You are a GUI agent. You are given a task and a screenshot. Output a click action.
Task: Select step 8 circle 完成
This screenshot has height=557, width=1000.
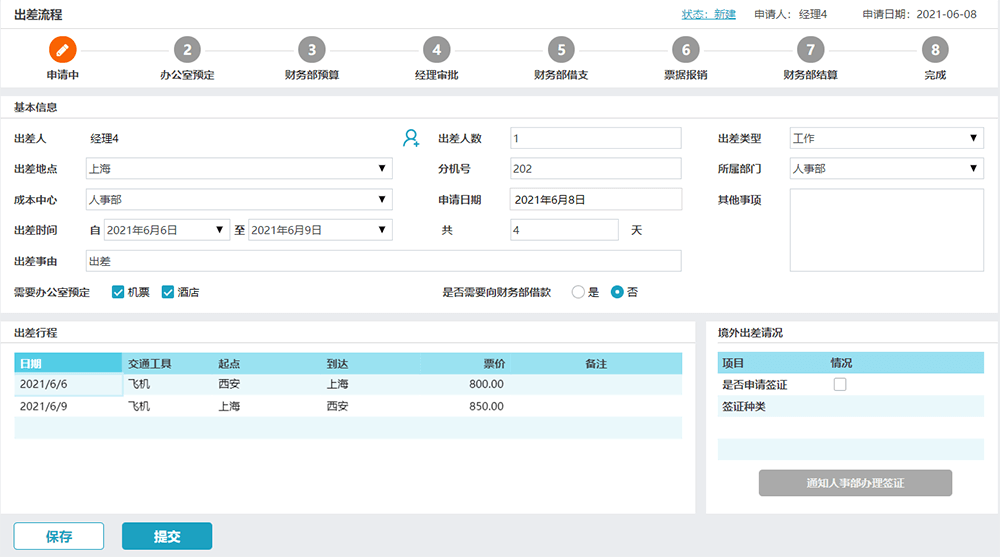pyautogui.click(x=935, y=50)
